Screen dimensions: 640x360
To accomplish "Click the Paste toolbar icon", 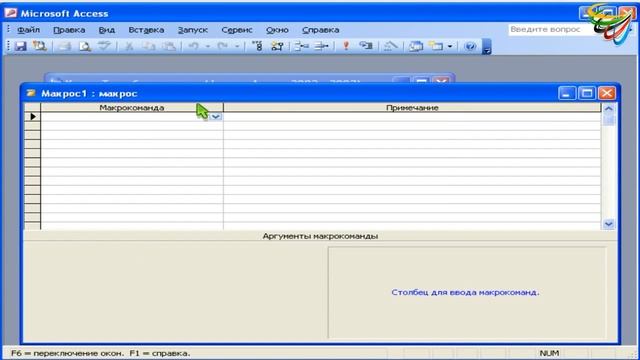I will coord(169,46).
